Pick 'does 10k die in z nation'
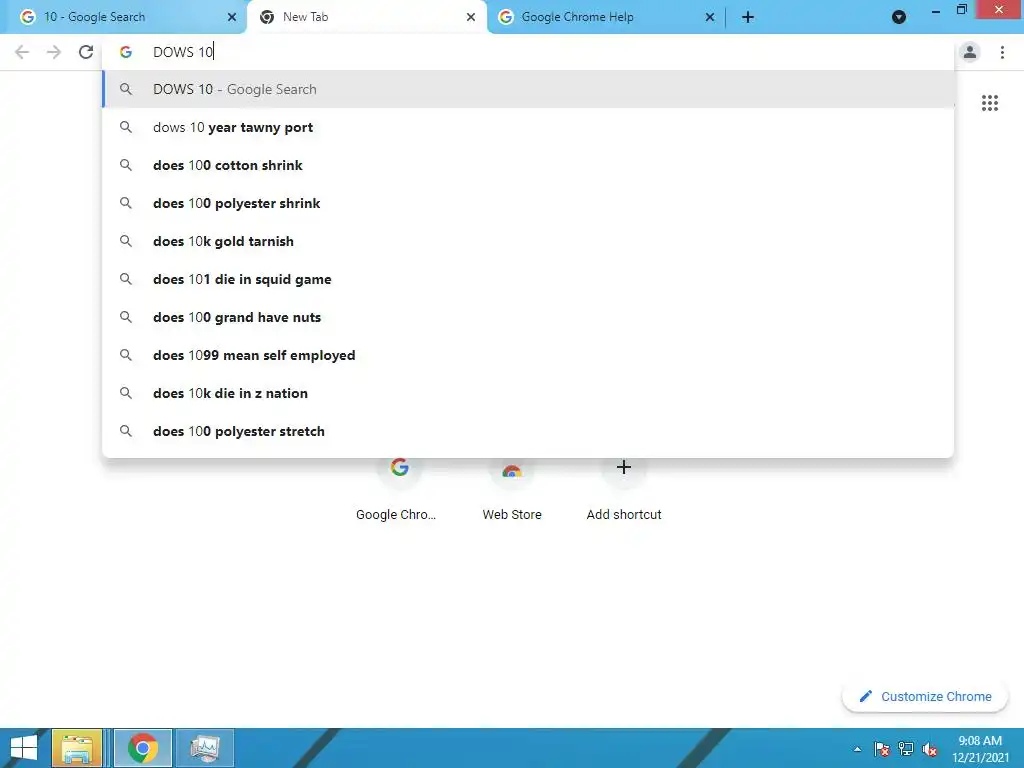 click(x=528, y=392)
